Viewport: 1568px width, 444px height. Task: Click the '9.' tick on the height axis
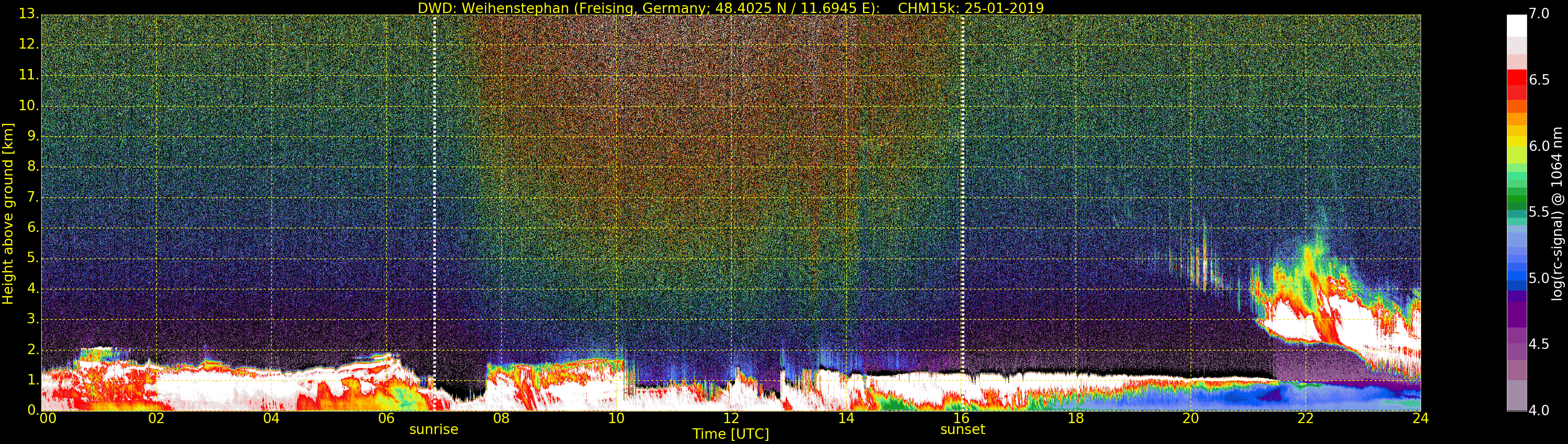32,135
